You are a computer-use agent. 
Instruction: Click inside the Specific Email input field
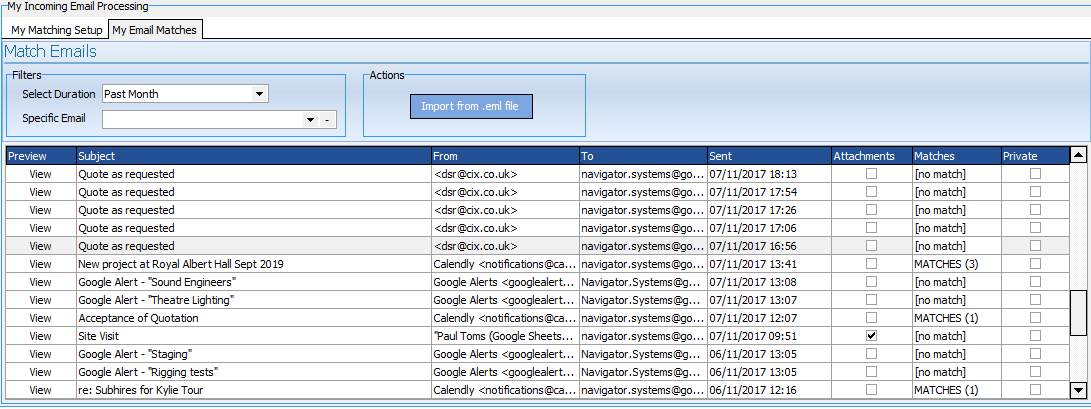tap(200, 120)
